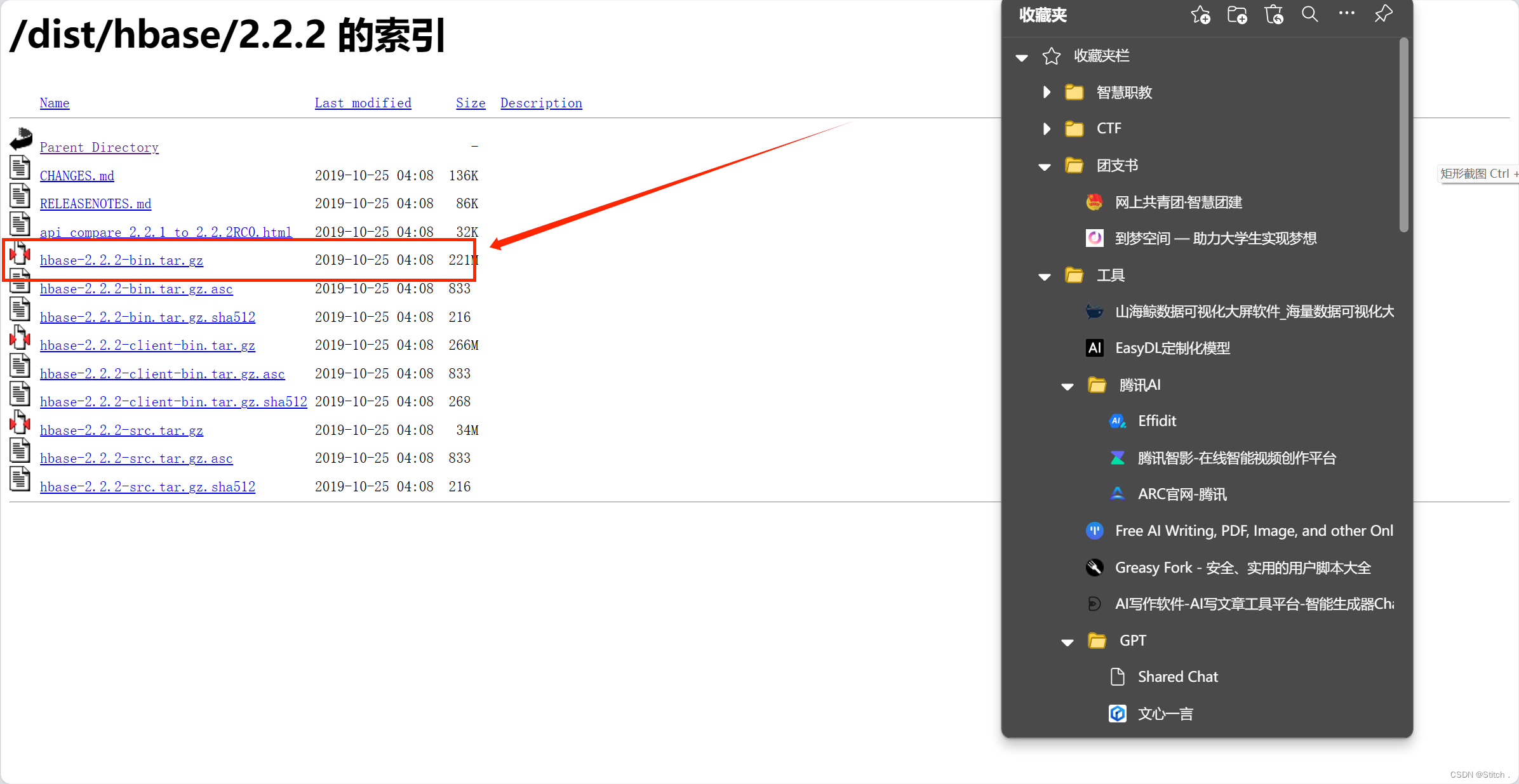Collapse the GPT folder
The image size is (1519, 784).
1066,641
